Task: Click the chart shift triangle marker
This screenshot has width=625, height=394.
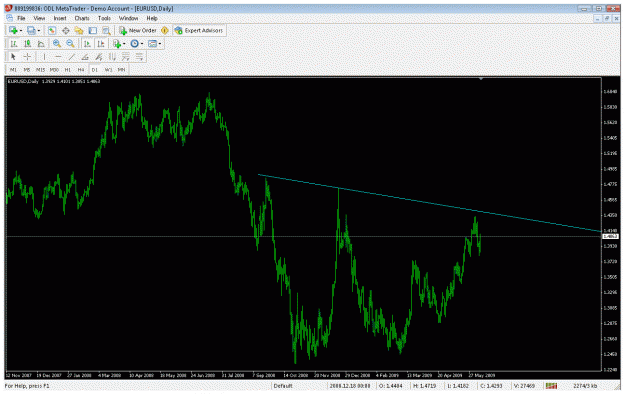Action: 481,79
